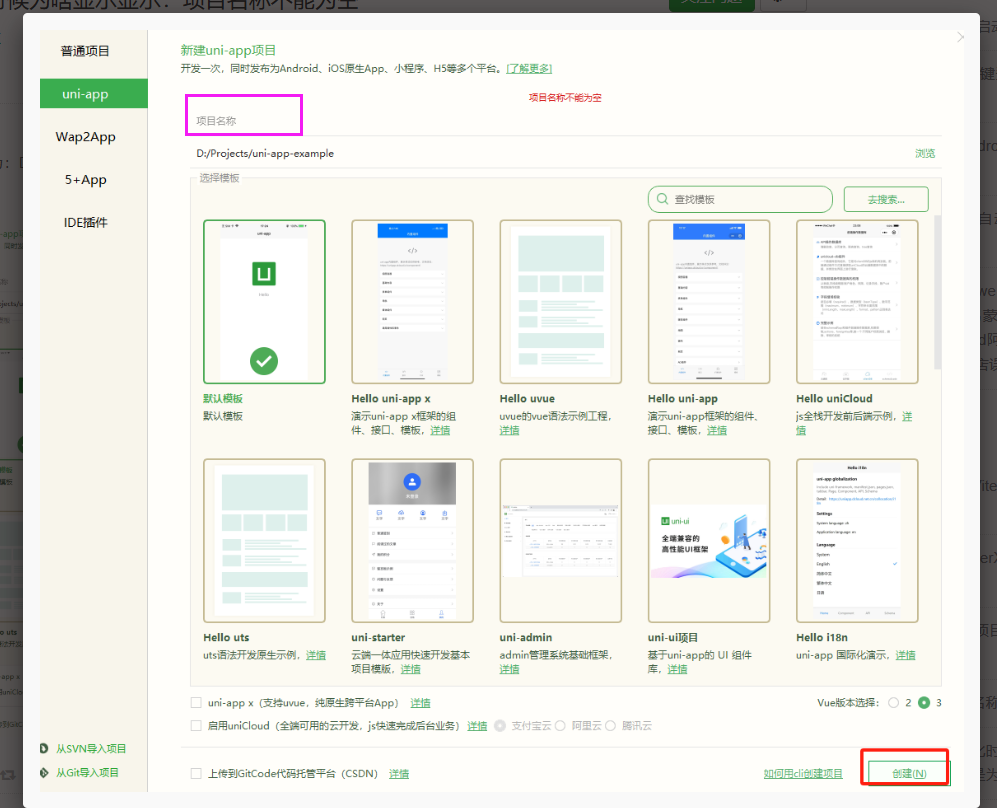The image size is (997, 808).
Task: Open the IDE插件 tab
Action: point(85,223)
